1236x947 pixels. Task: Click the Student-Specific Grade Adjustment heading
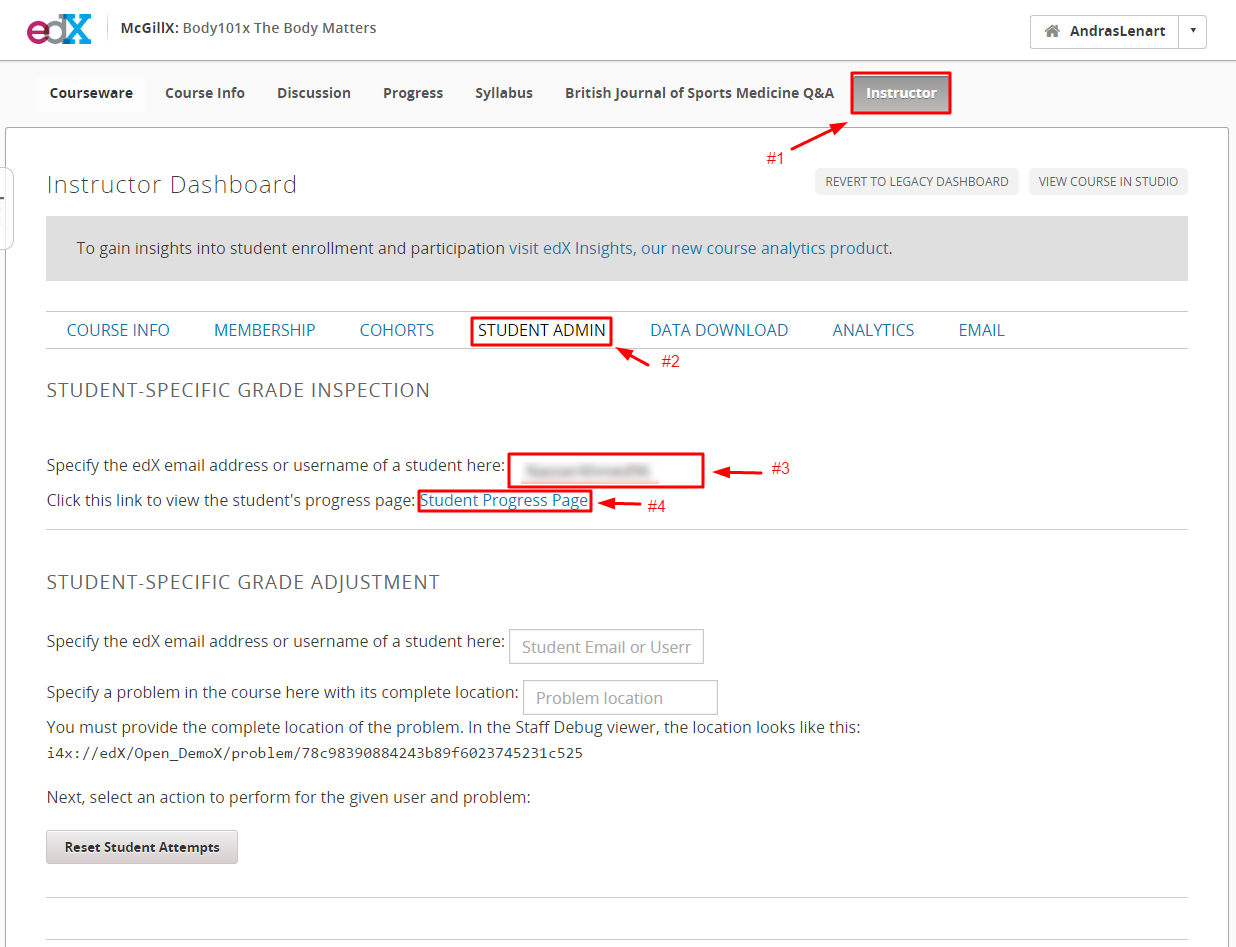click(x=243, y=582)
